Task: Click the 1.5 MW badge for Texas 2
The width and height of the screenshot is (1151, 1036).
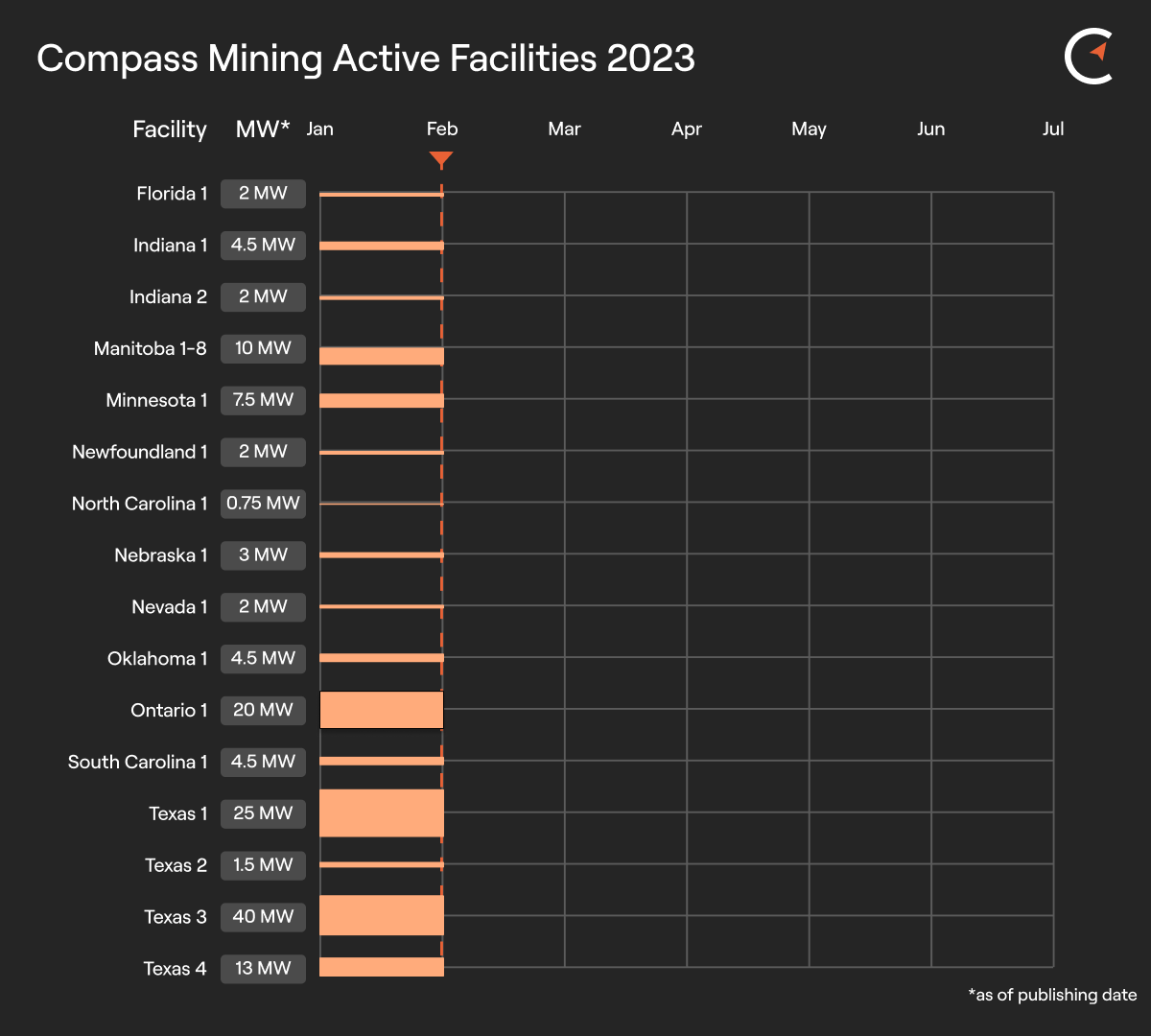Action: pos(263,865)
